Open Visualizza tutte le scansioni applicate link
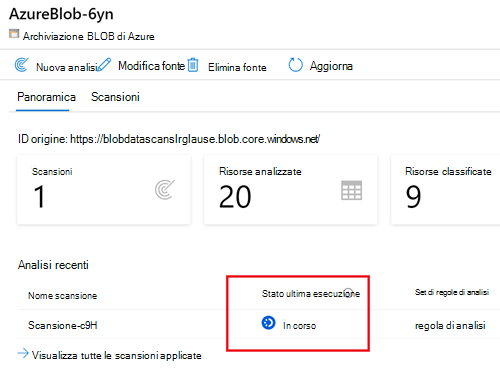 pos(116,355)
